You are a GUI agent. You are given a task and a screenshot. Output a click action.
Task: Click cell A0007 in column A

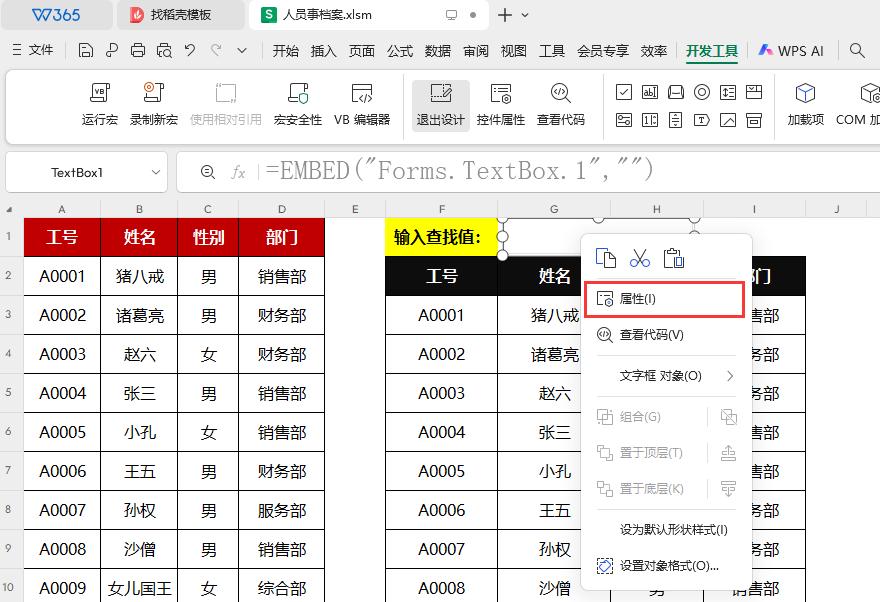point(62,510)
